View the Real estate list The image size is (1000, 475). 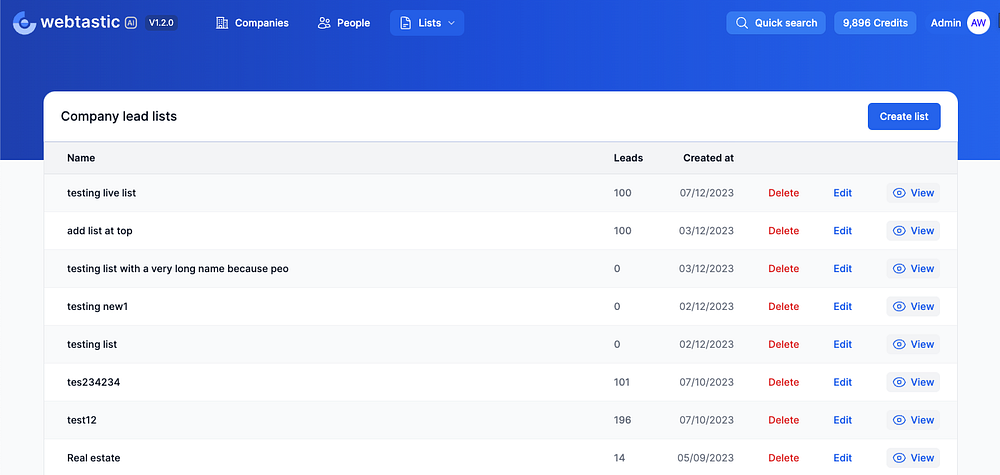click(x=913, y=458)
